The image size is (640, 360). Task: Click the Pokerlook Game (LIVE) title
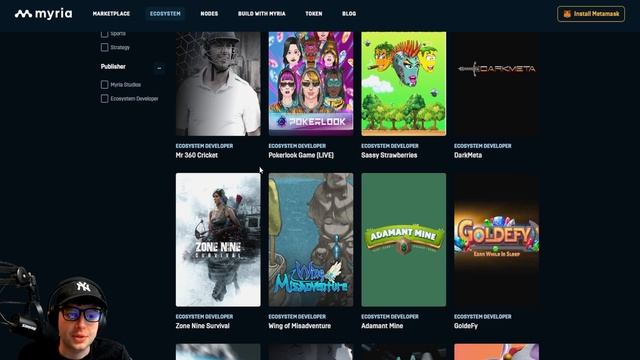tap(301, 155)
